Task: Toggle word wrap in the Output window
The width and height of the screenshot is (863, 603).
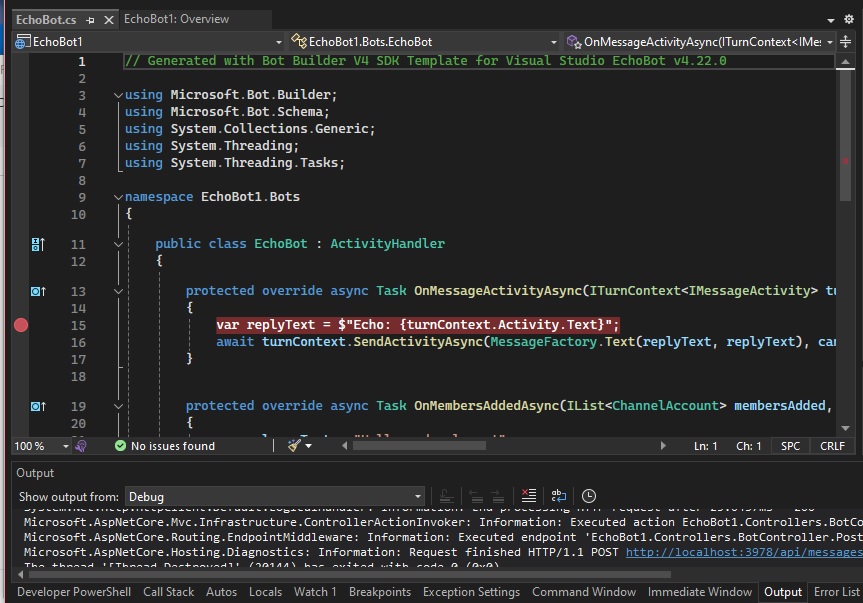Action: (558, 496)
